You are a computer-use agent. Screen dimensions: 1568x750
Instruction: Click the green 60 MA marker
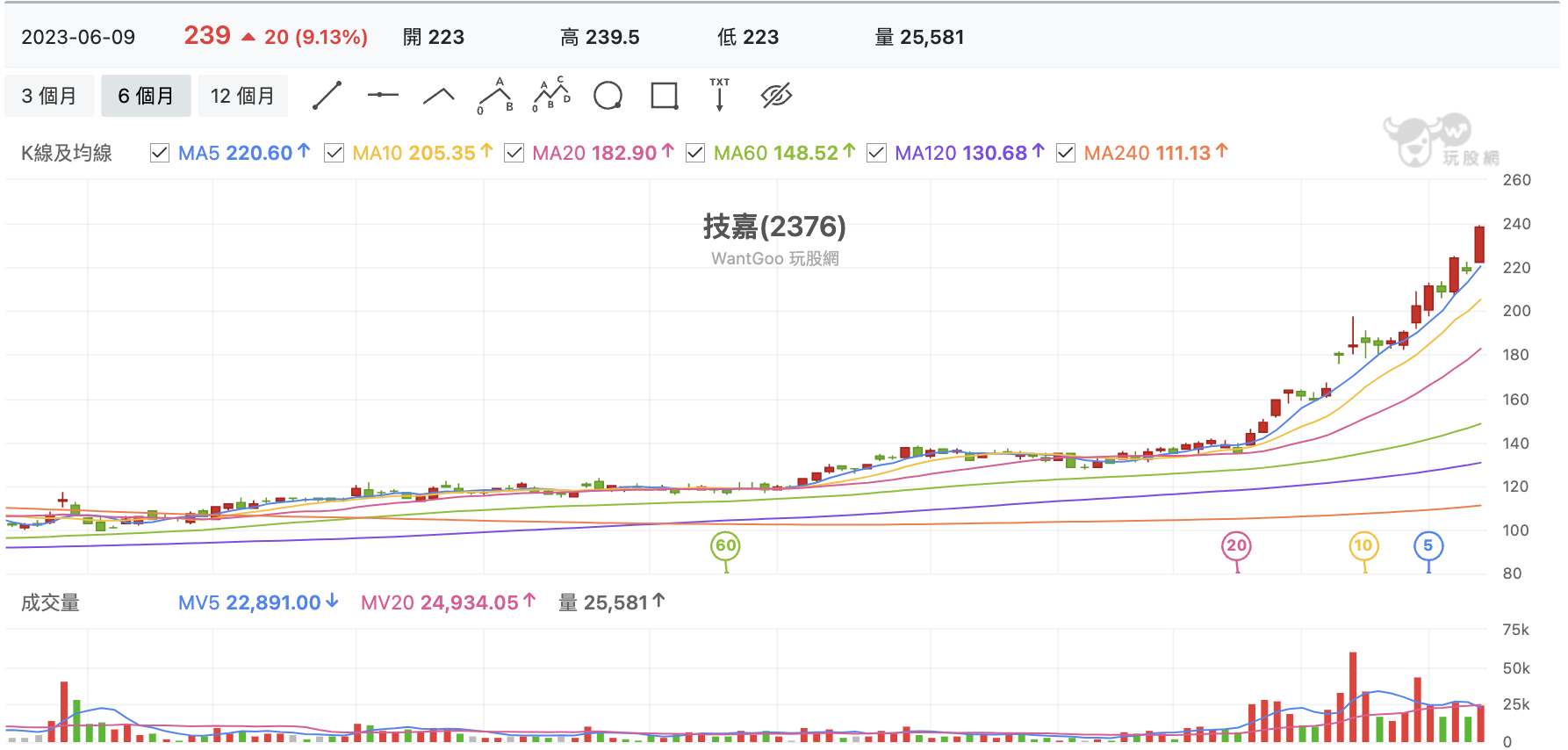click(725, 545)
